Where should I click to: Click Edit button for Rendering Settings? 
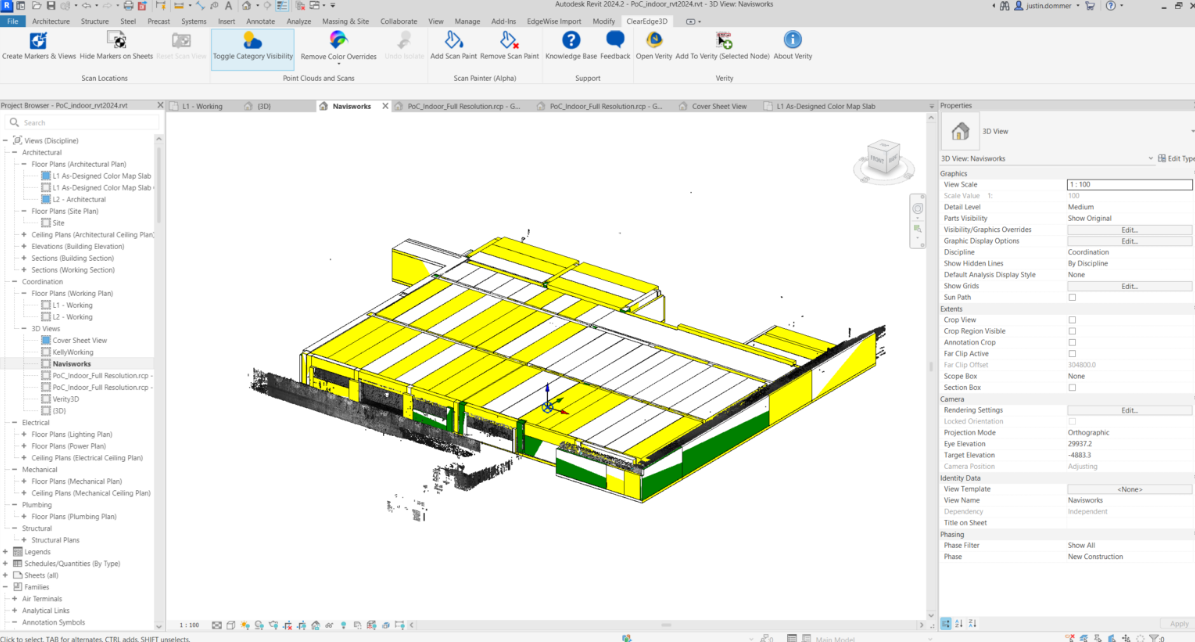coord(1129,410)
